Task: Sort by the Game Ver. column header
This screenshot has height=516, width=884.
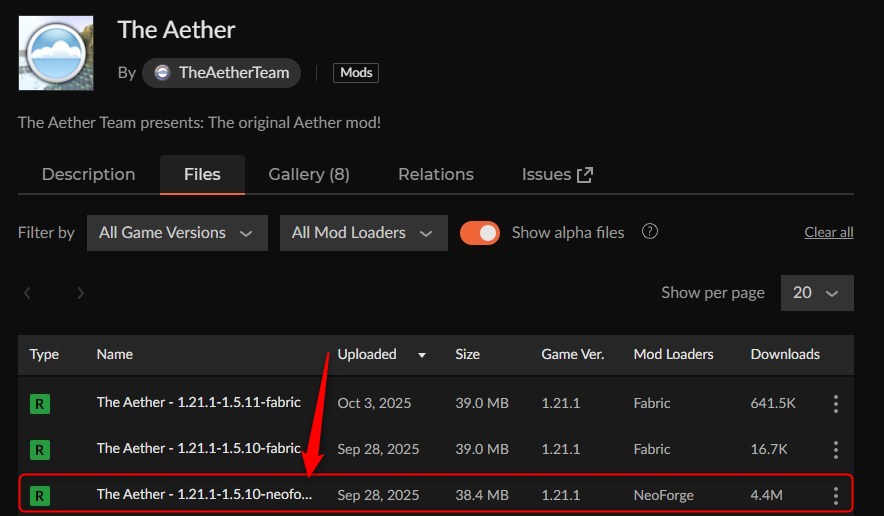Action: [x=573, y=354]
